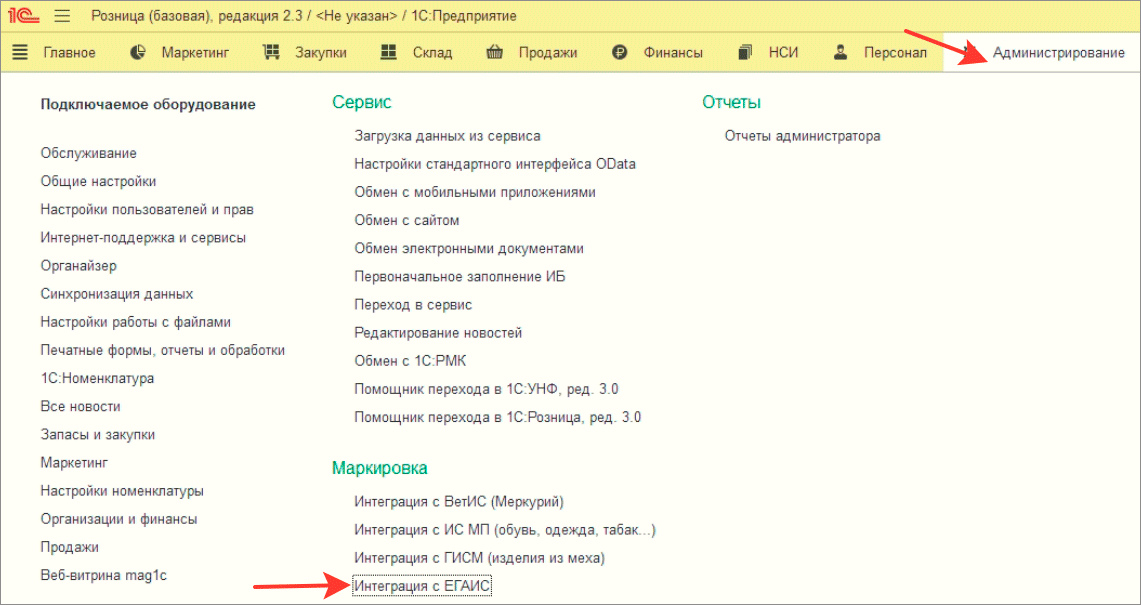Click the Сервис group heading

click(x=362, y=103)
